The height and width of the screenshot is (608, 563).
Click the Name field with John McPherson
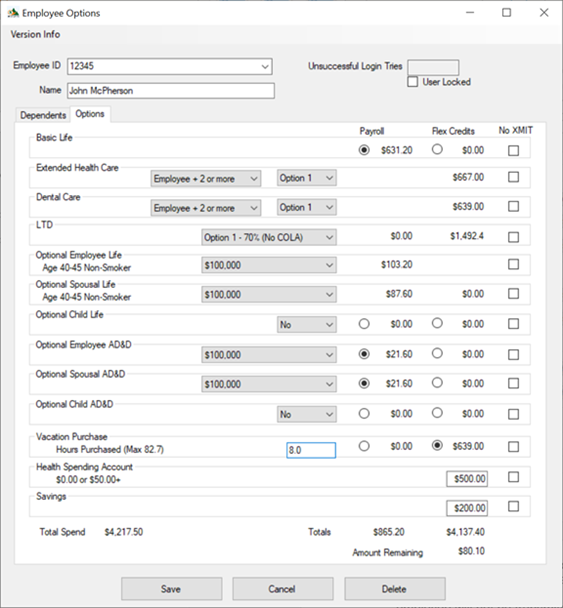[171, 91]
